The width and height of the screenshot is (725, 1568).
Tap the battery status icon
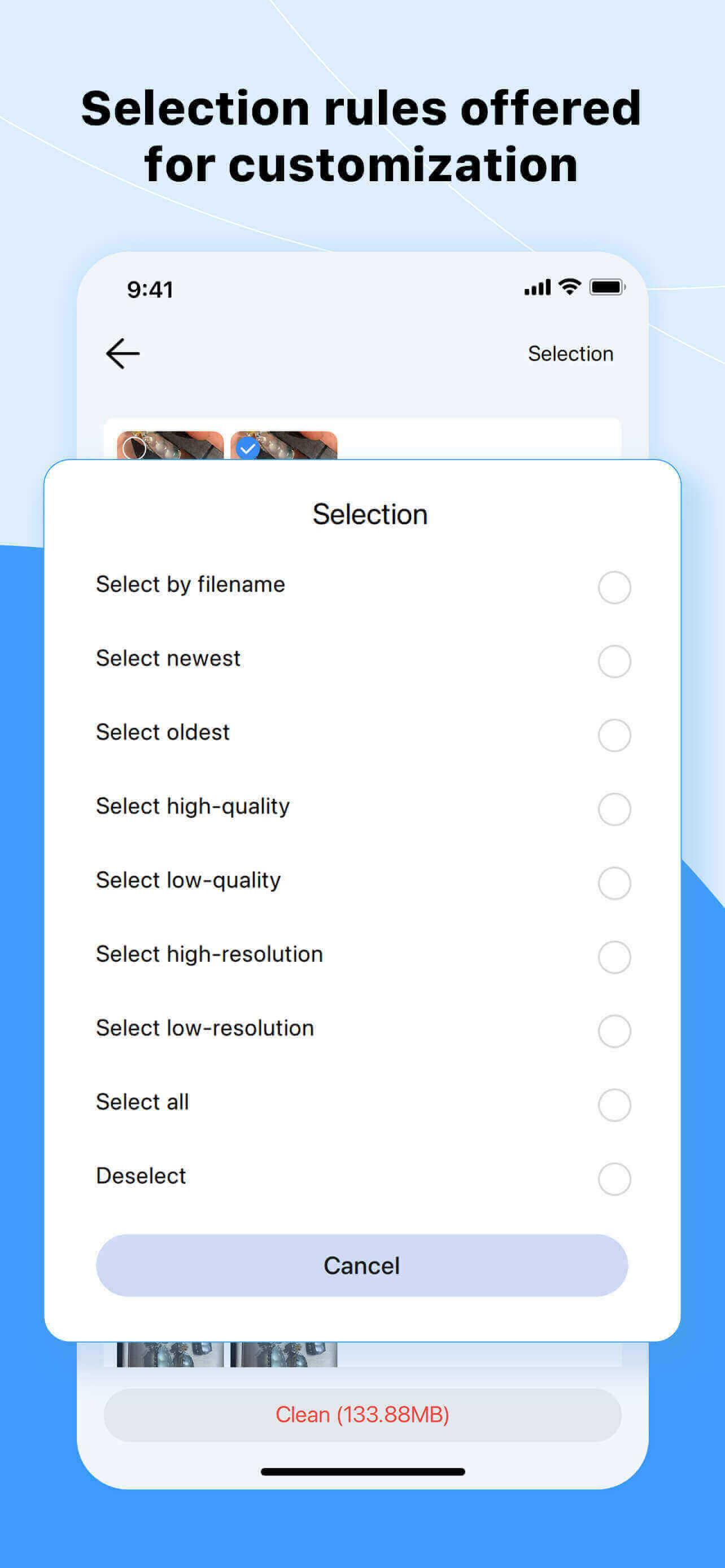pos(607,287)
